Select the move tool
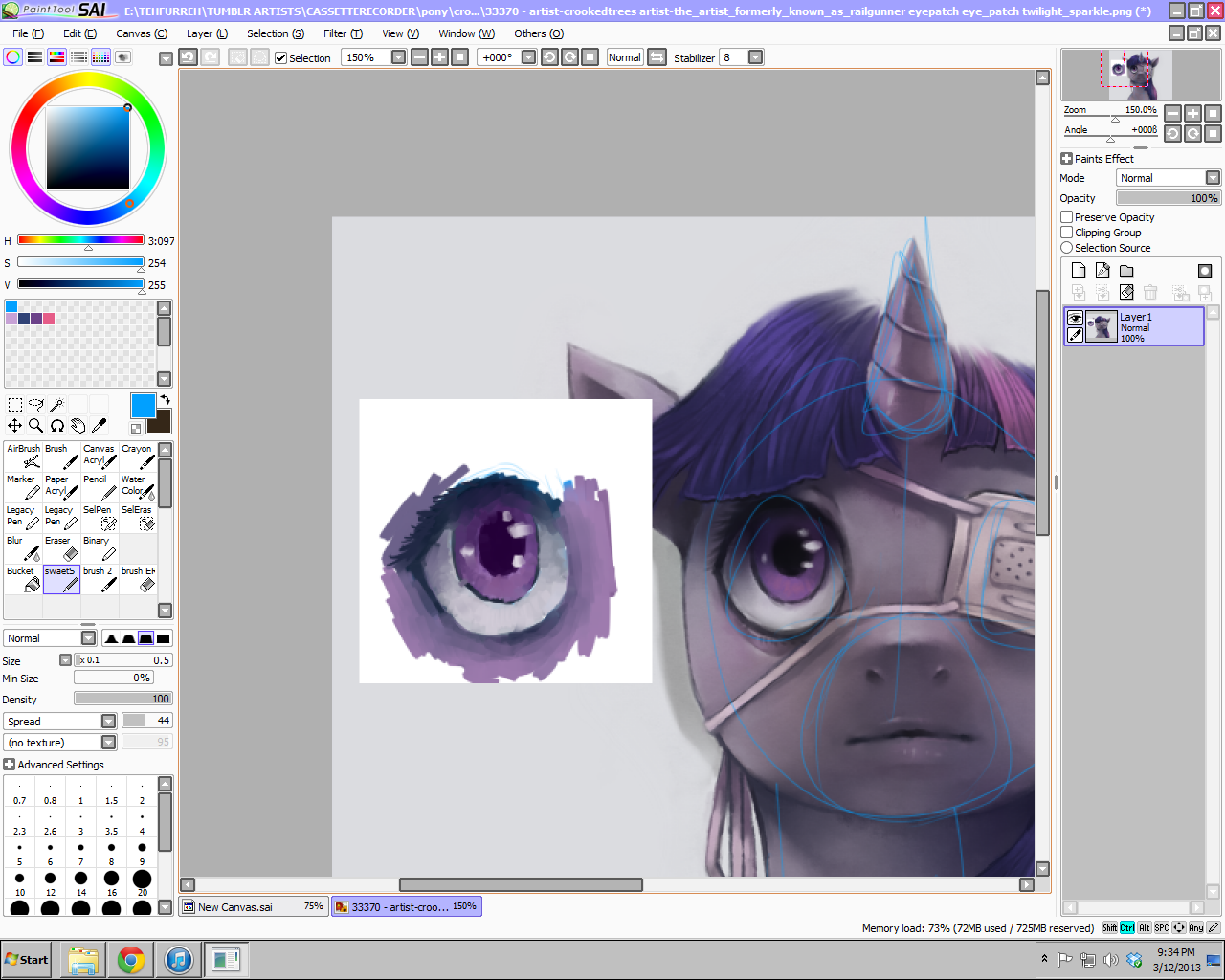The height and width of the screenshot is (980, 1225). 15,426
